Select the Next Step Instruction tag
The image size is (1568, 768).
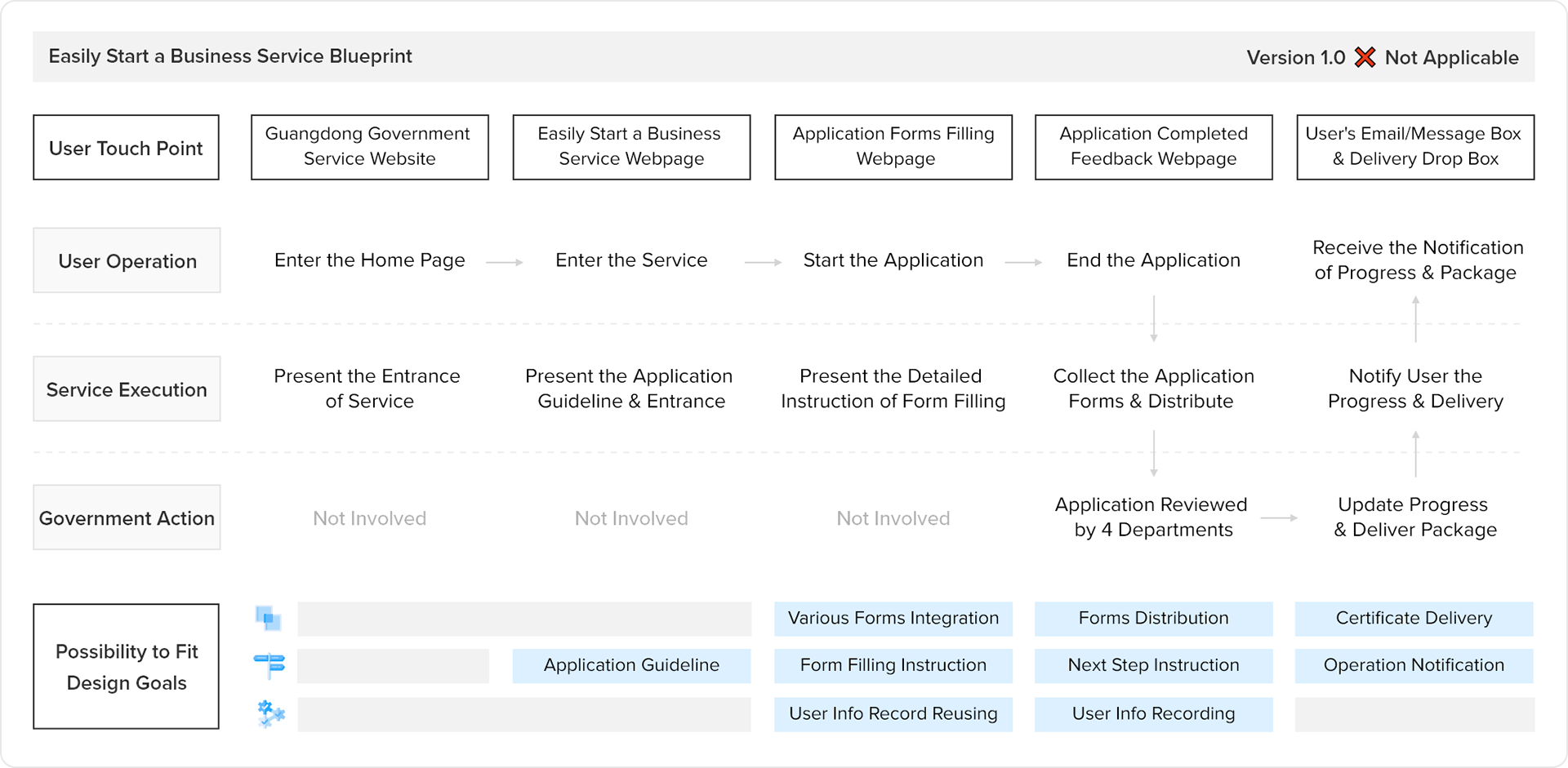[x=1154, y=666]
